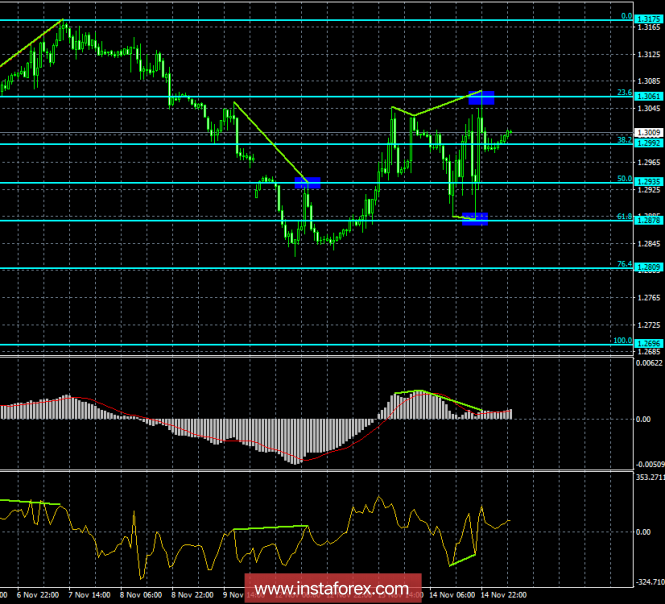This screenshot has height=604, width=665.
Task: Click the blue rectangle at the 61.8 level
Action: [475, 219]
